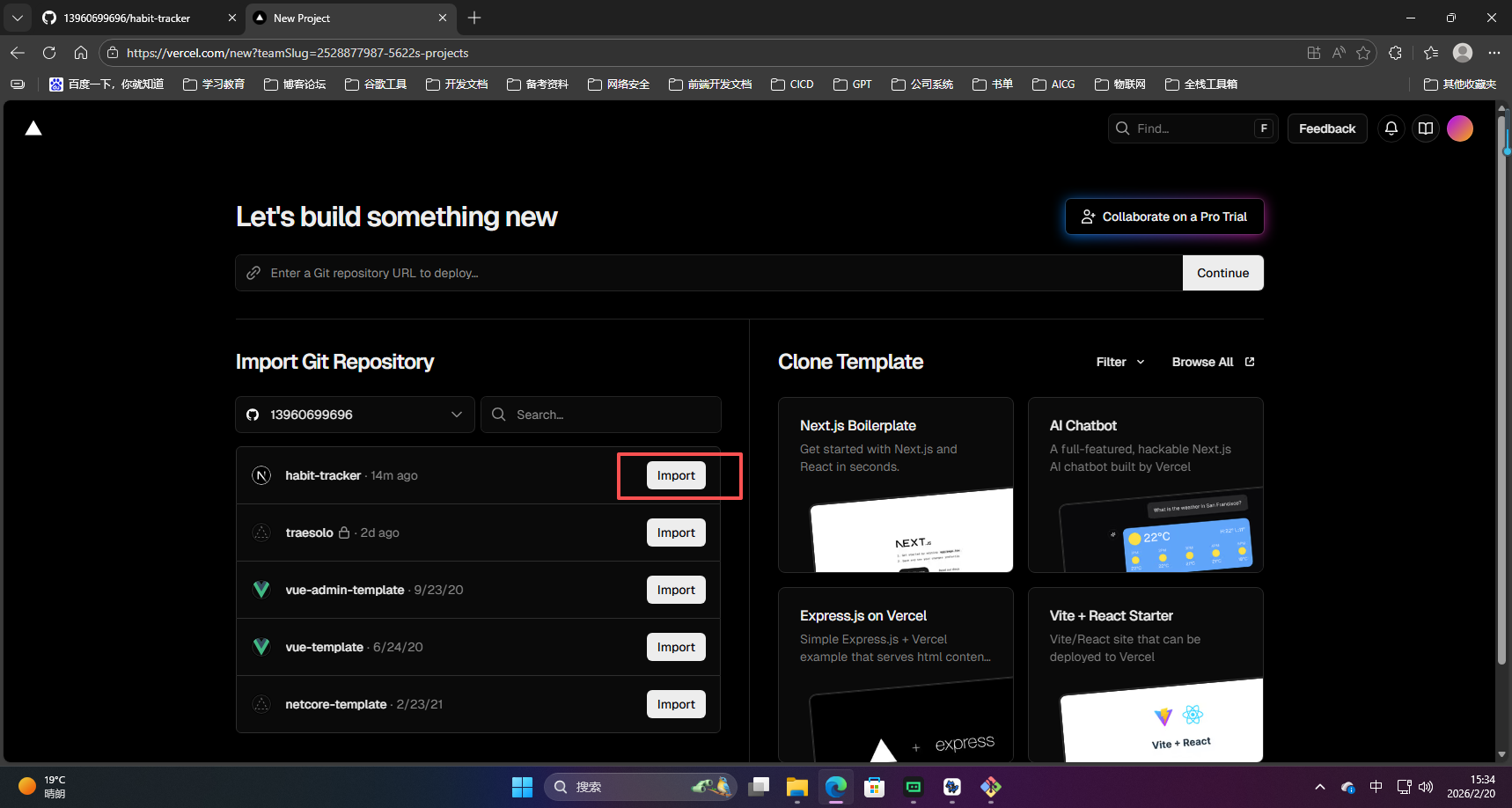The width and height of the screenshot is (1512, 808).
Task: Open the GPT bookmark folder
Action: point(853,84)
